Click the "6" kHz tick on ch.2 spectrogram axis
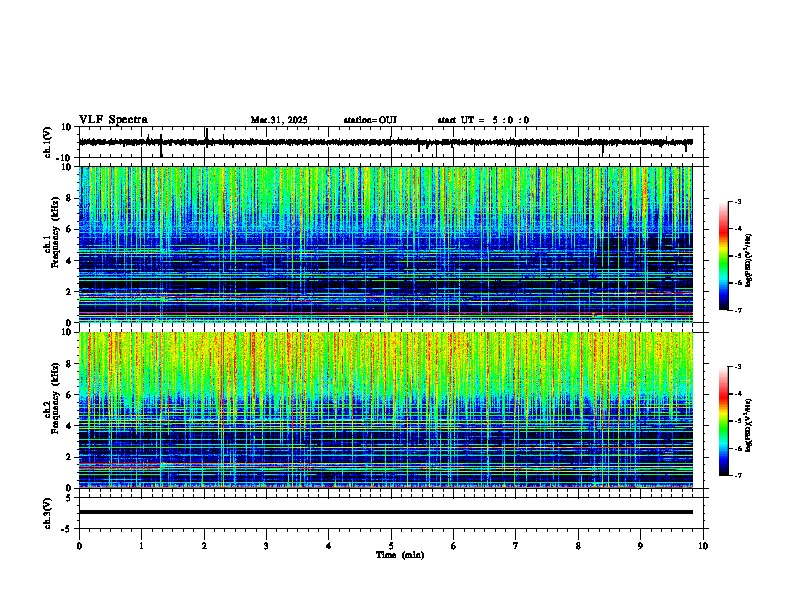The width and height of the screenshot is (792, 612). (x=68, y=394)
